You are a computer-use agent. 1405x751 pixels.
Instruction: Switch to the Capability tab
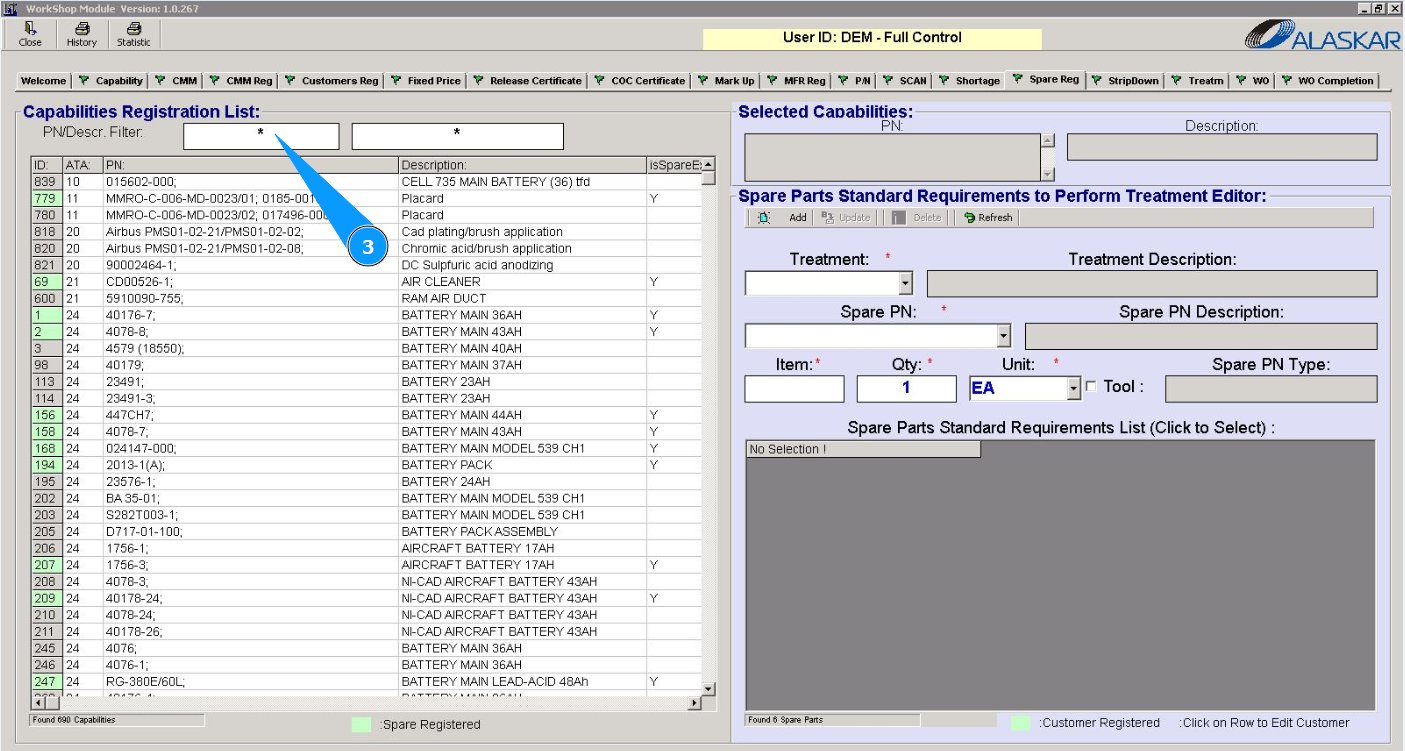click(111, 81)
